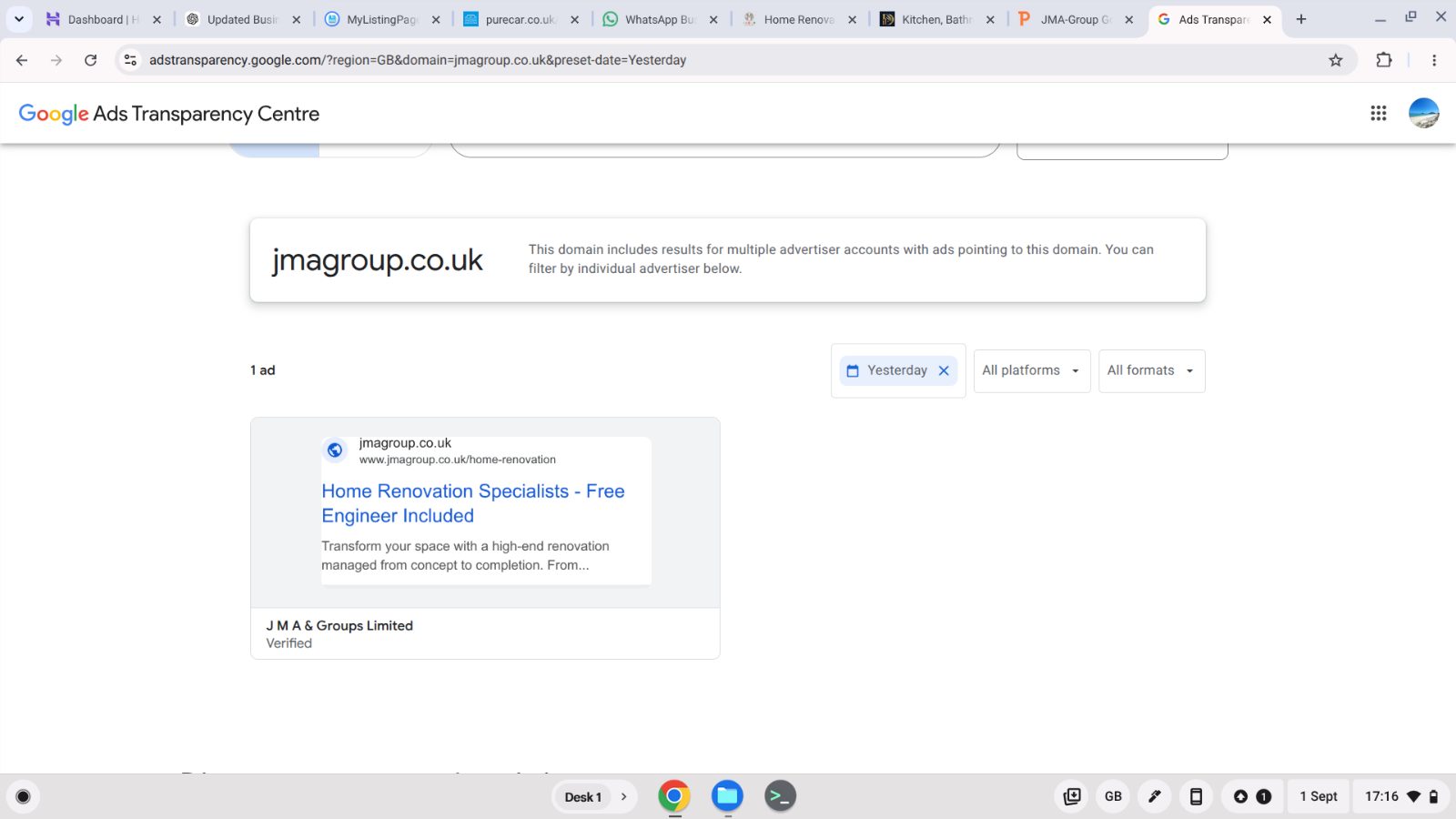Go back to the previous page

[x=22, y=60]
